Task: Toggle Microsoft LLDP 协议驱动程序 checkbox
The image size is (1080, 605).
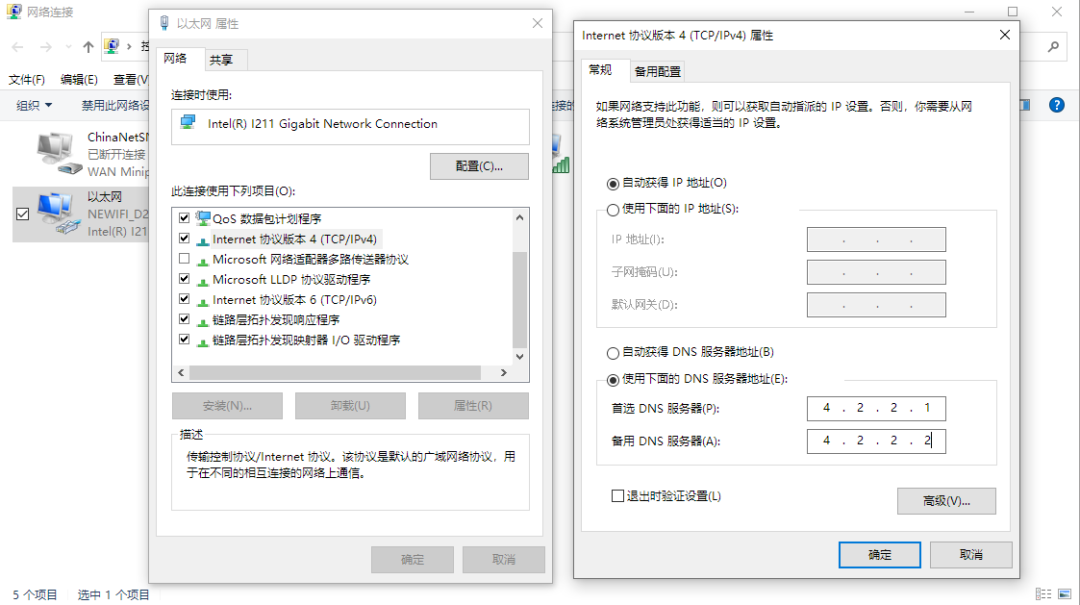Action: tap(184, 278)
